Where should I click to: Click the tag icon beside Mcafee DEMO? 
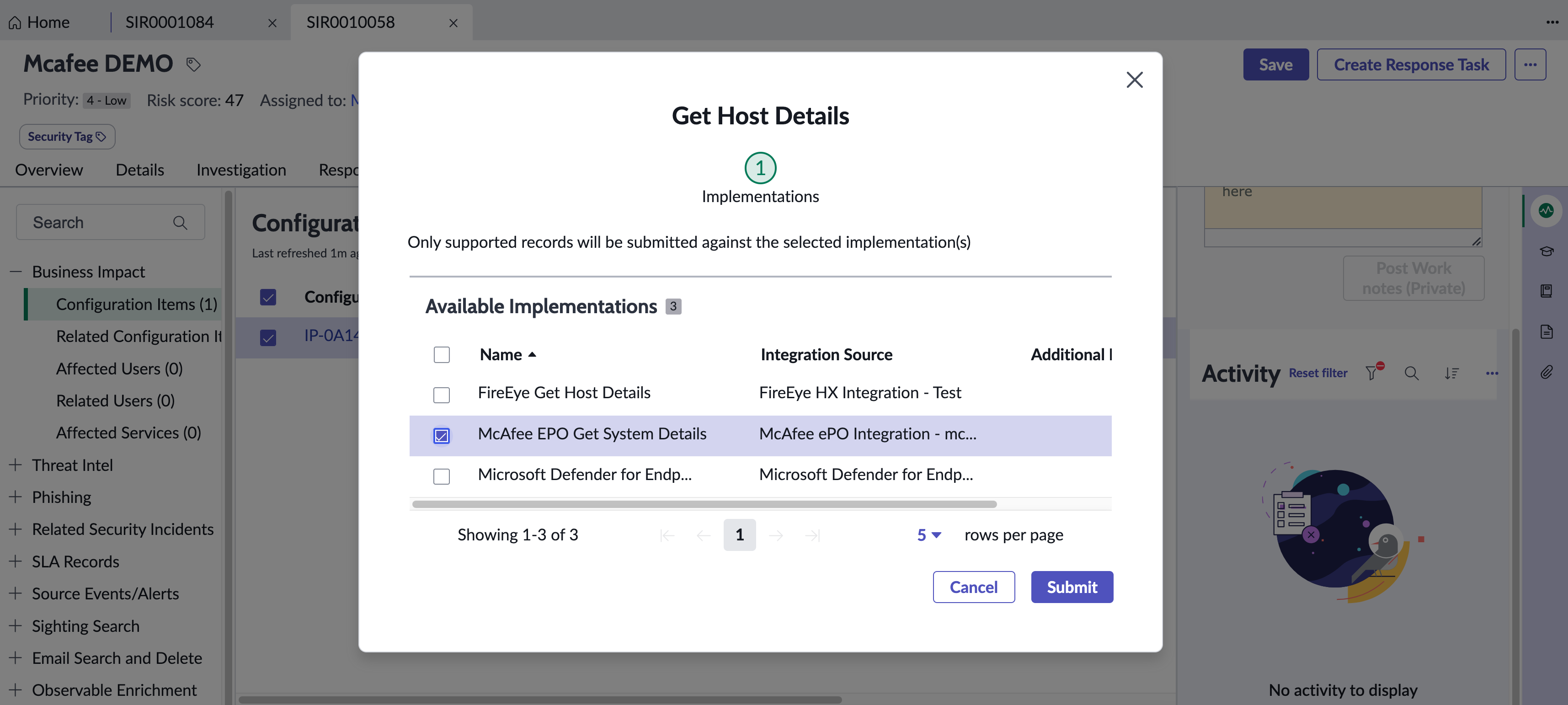(193, 64)
